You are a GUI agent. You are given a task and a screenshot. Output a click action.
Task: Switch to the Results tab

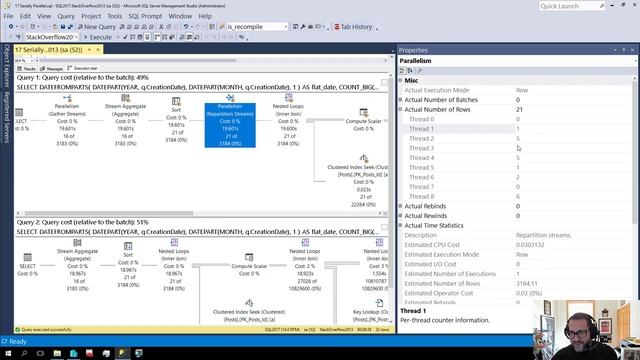(x=27, y=69)
